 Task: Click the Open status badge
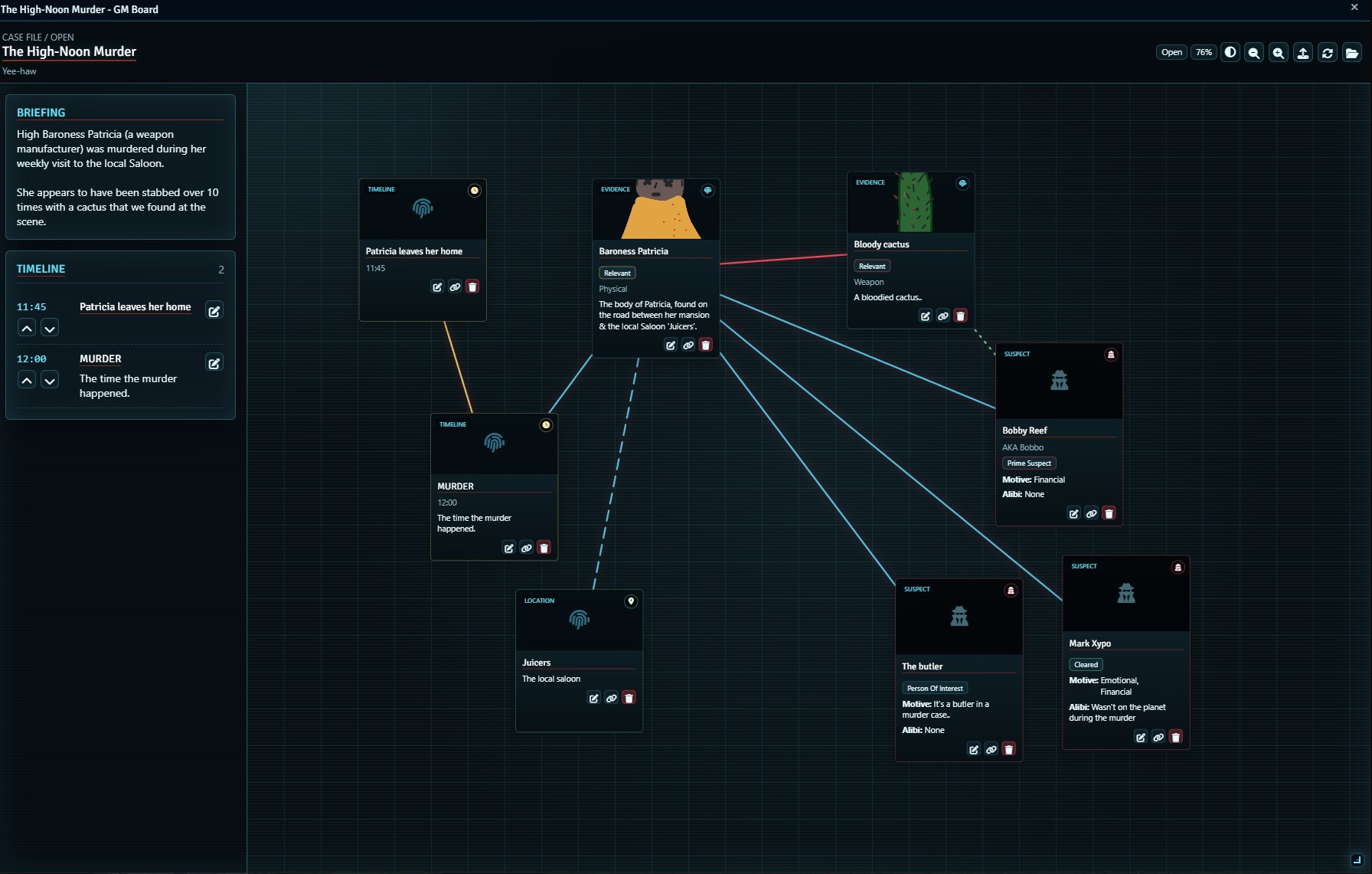(1171, 52)
